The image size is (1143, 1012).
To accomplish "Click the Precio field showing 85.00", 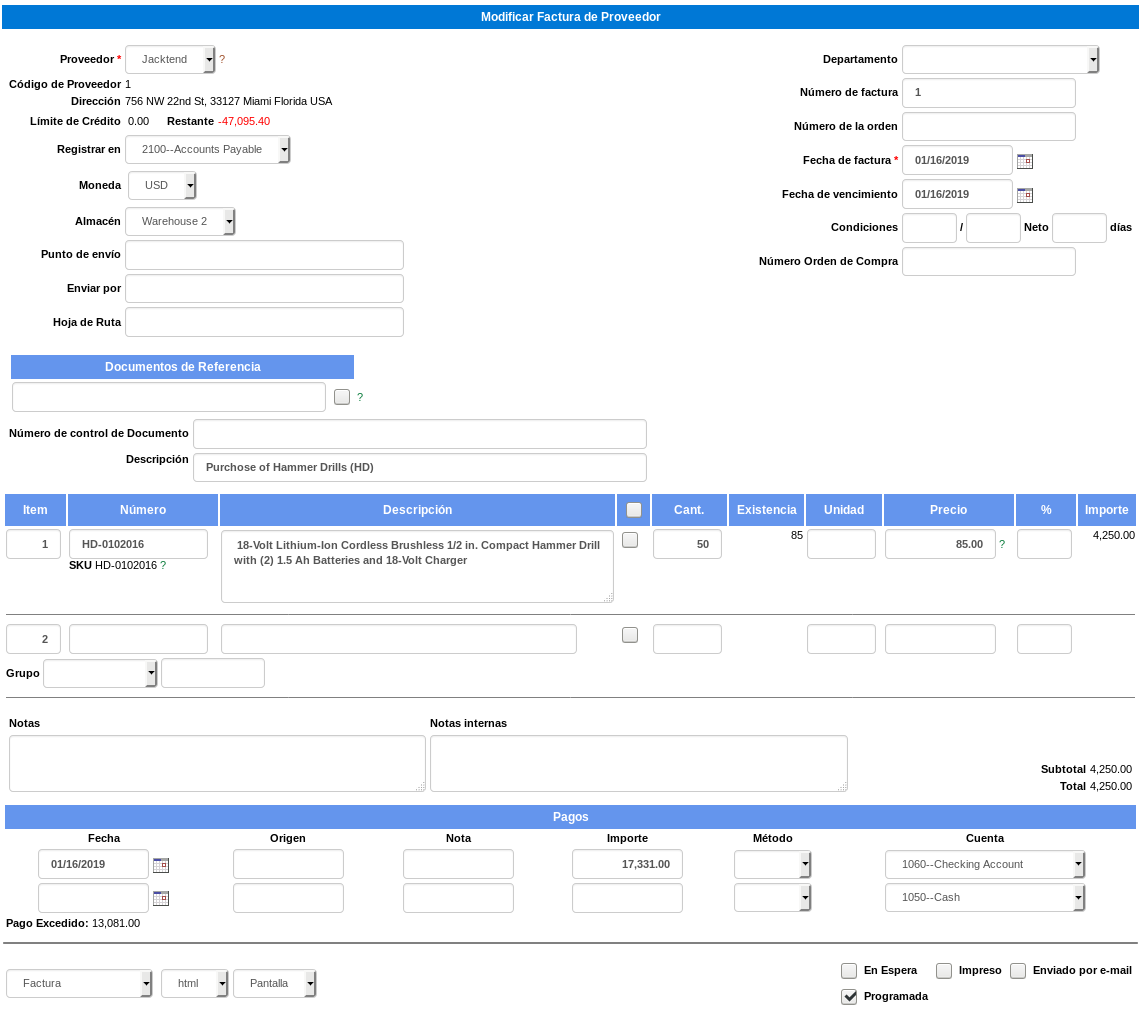I will pyautogui.click(x=940, y=544).
